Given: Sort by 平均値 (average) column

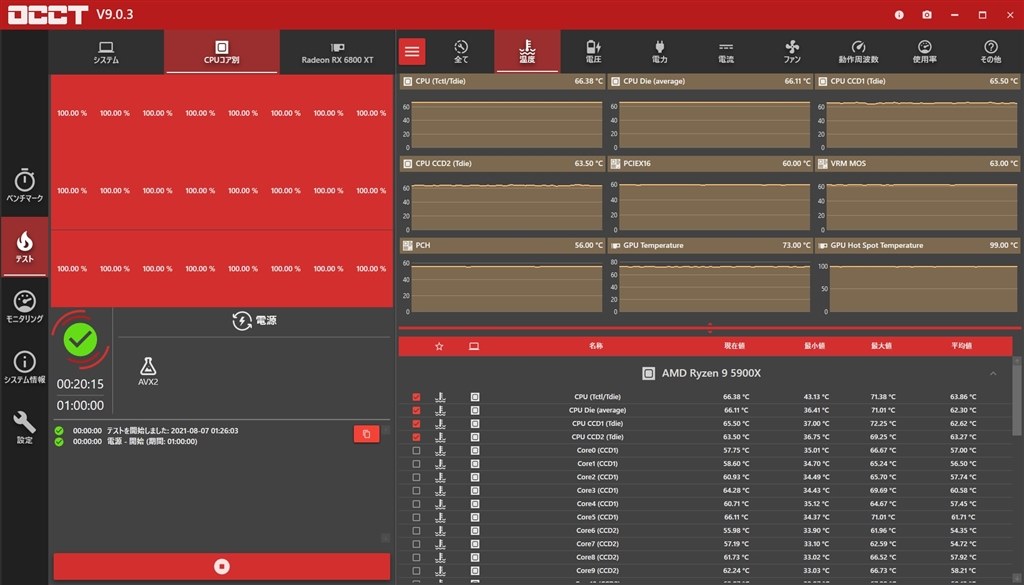Looking at the screenshot, I should [961, 346].
